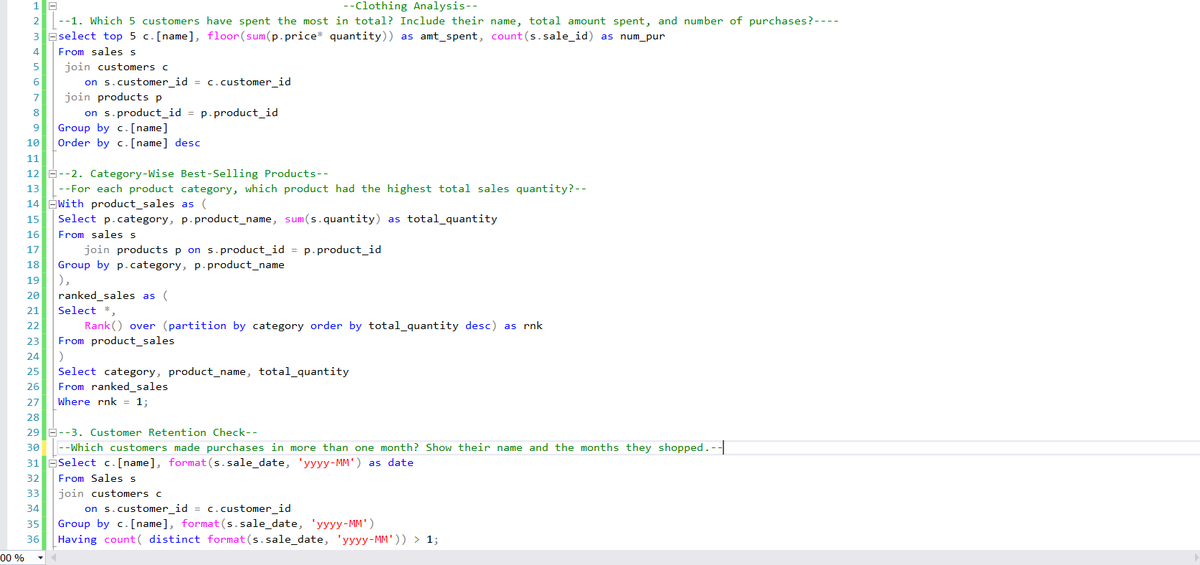Click 'floor' function in line 3
1200x565 pixels.
click(x=224, y=36)
